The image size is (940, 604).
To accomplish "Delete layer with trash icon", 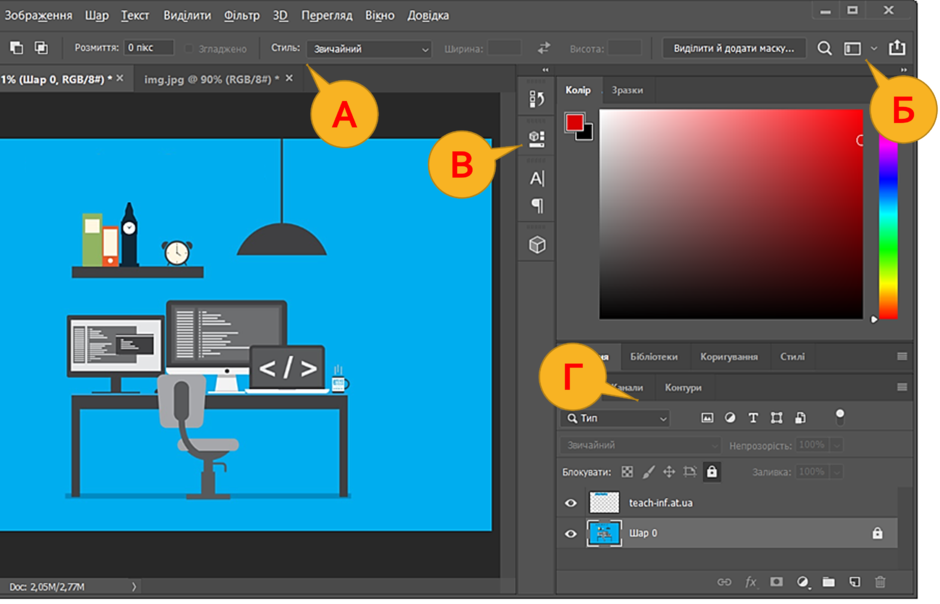I will click(880, 582).
